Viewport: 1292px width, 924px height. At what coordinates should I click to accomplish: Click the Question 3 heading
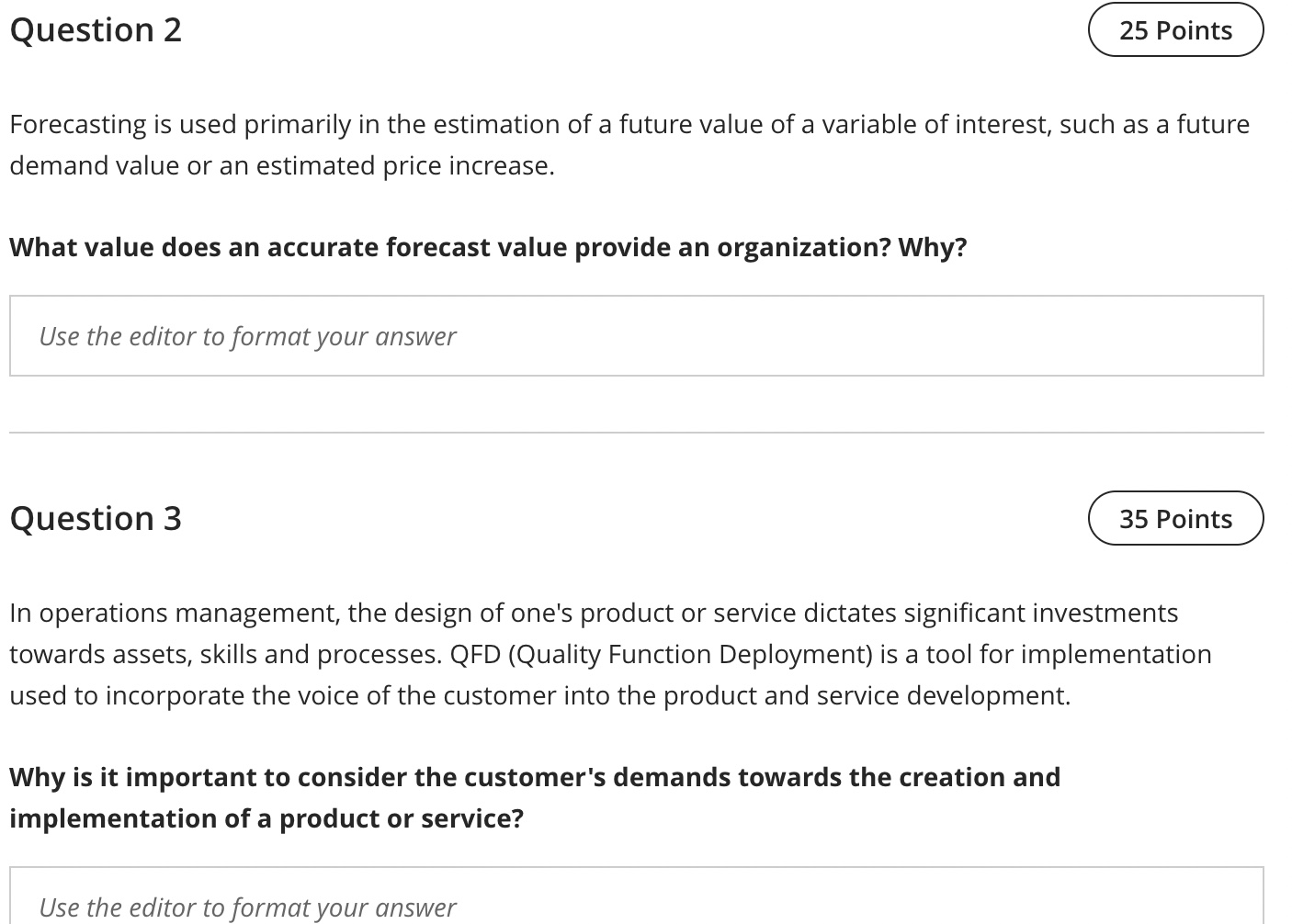coord(96,518)
